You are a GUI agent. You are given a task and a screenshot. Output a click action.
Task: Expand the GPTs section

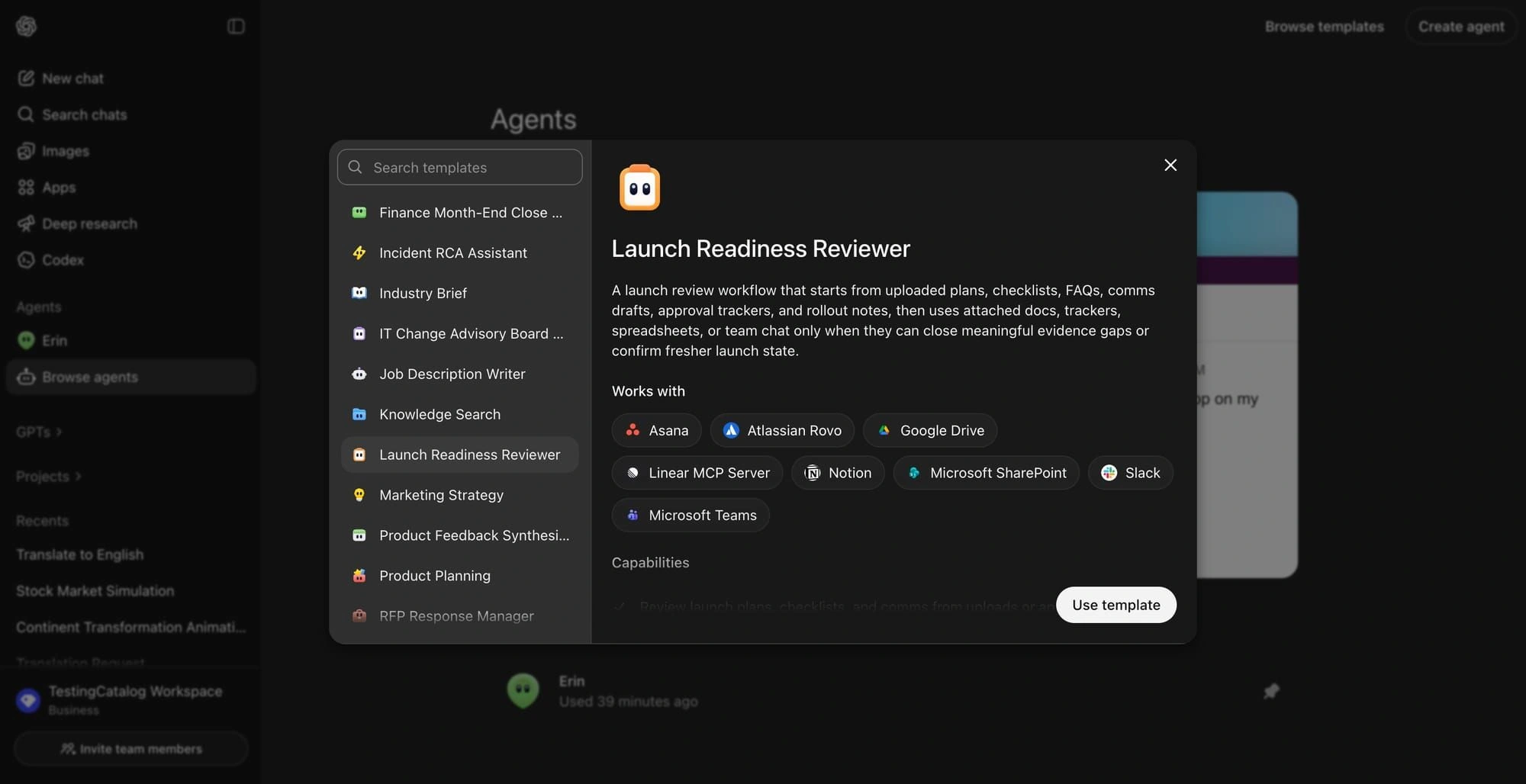tap(39, 432)
